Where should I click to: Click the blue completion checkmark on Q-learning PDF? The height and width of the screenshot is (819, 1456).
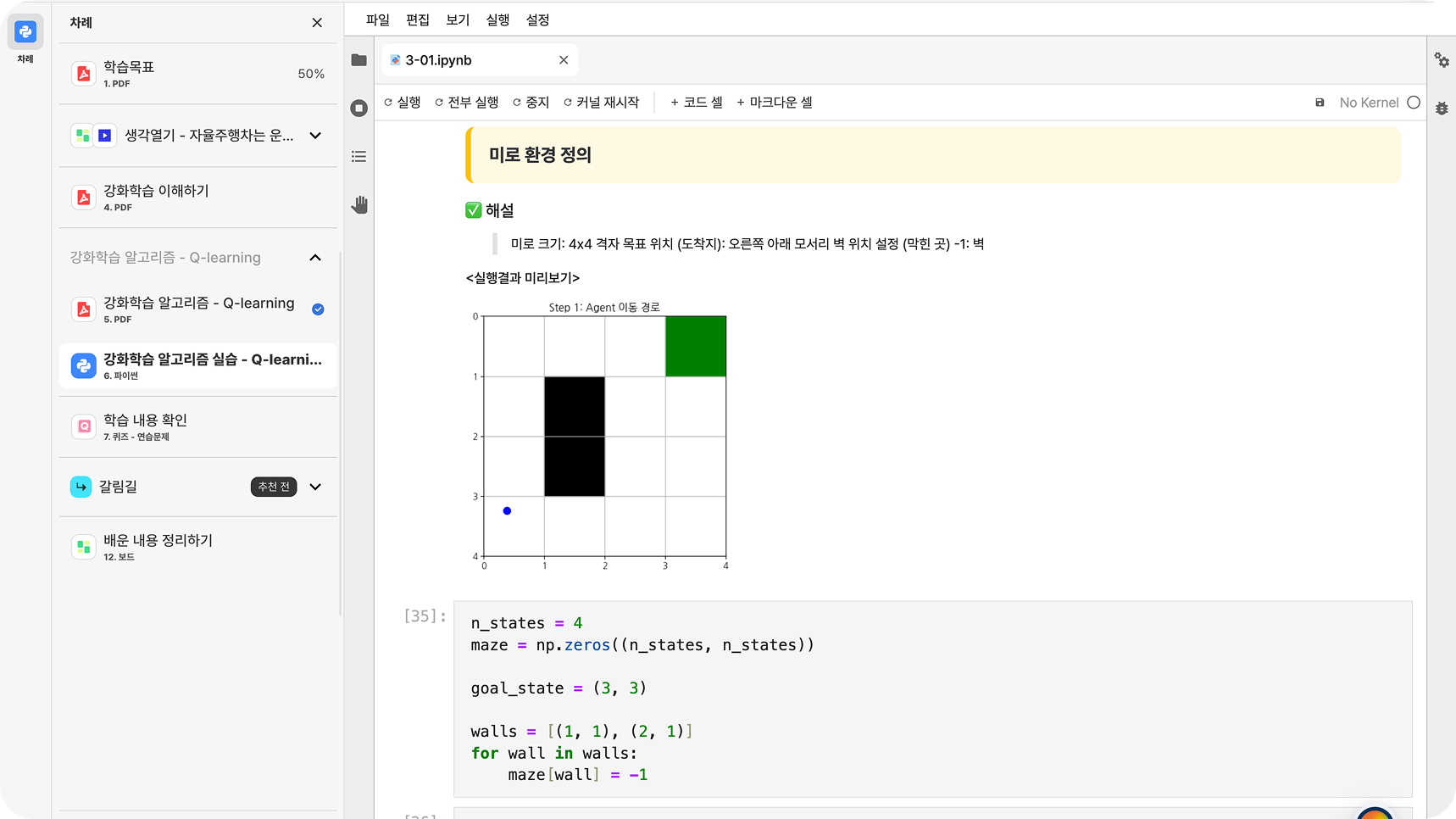[318, 309]
